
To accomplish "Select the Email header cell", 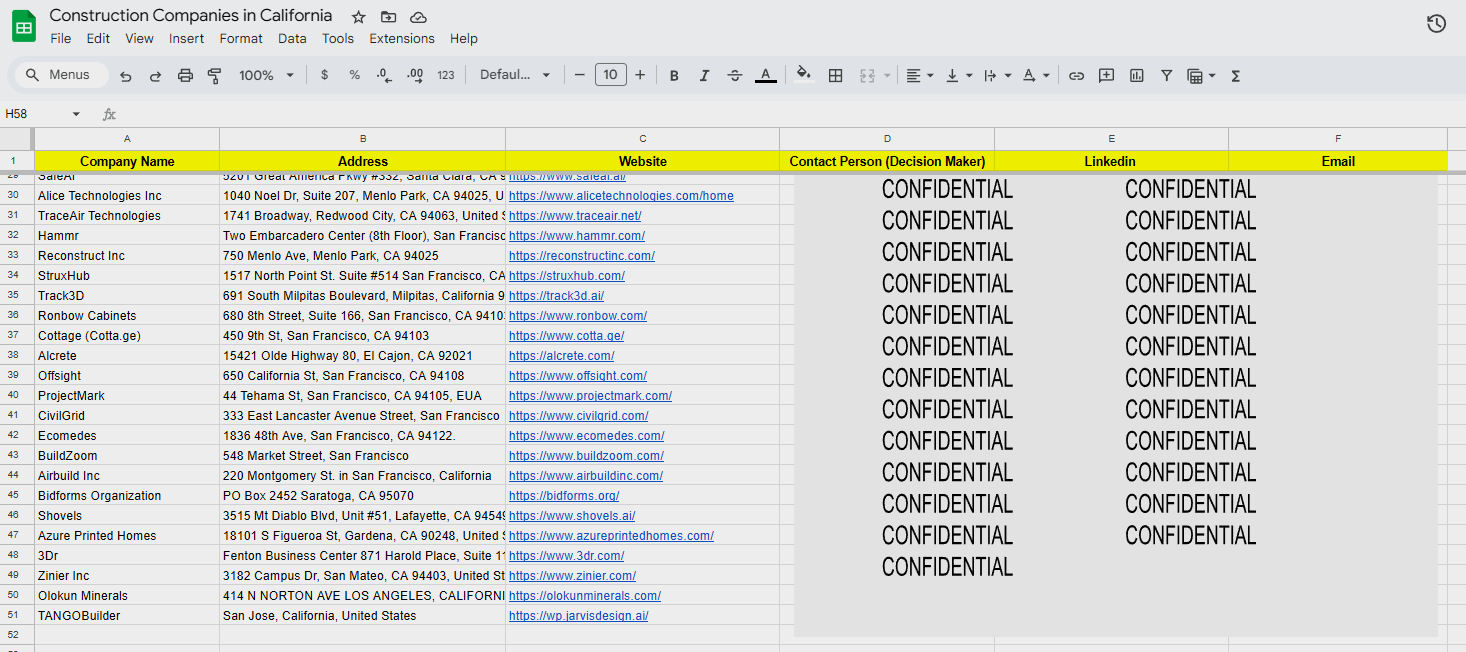I will click(1338, 161).
